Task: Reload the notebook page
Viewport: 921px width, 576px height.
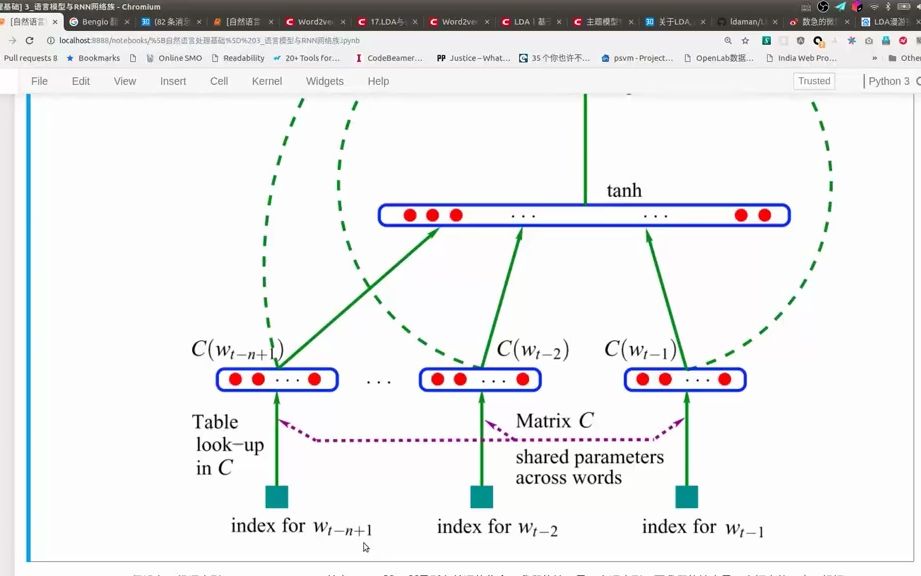Action: tap(28, 40)
